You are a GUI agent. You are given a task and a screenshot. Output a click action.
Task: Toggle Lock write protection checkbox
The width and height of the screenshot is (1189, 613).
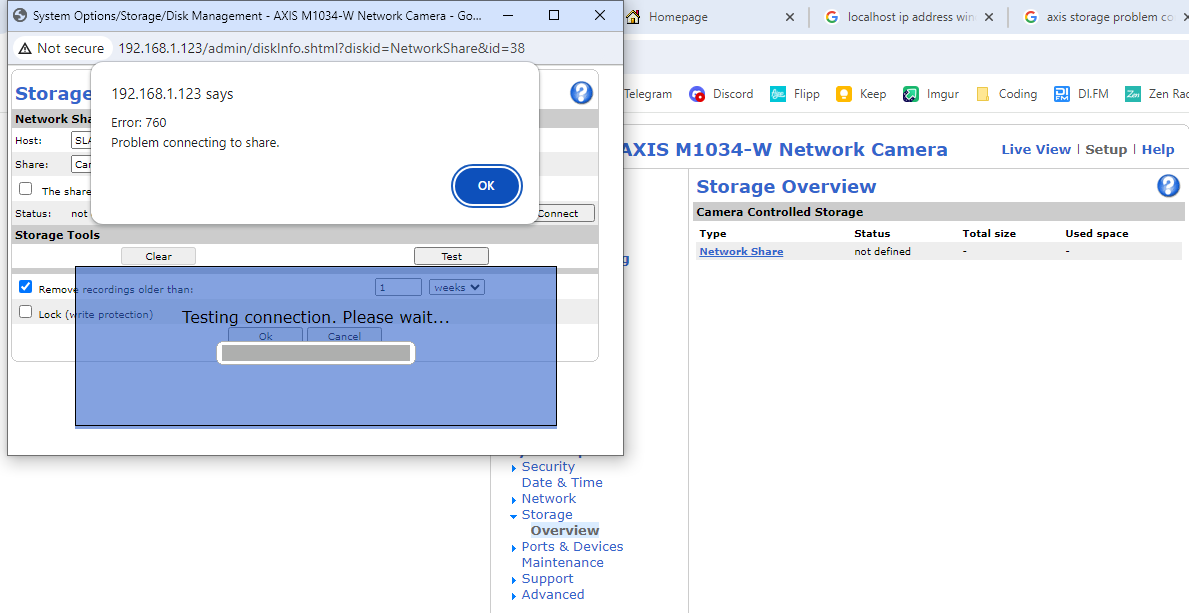click(26, 312)
